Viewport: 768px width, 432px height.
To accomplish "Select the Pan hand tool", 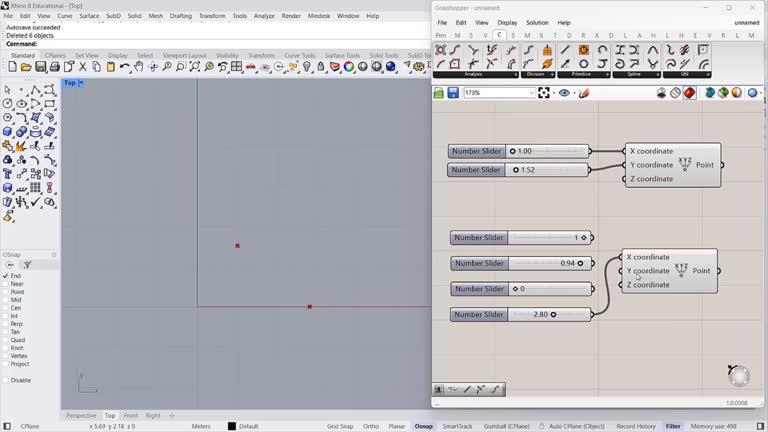I will tap(139, 67).
